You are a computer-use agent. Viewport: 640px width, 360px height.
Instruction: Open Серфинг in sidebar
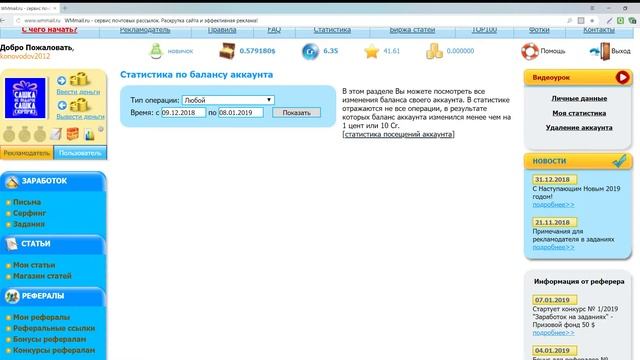point(29,213)
